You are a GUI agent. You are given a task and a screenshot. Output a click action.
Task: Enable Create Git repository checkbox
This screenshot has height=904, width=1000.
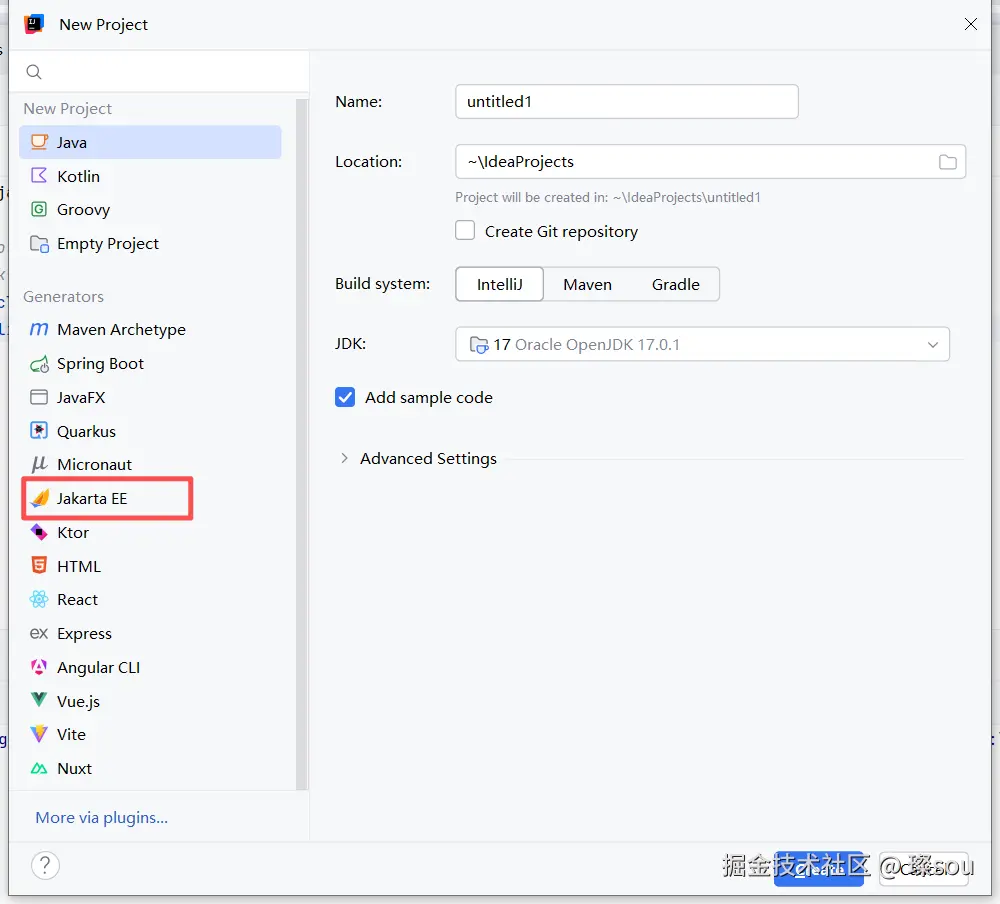click(x=465, y=231)
